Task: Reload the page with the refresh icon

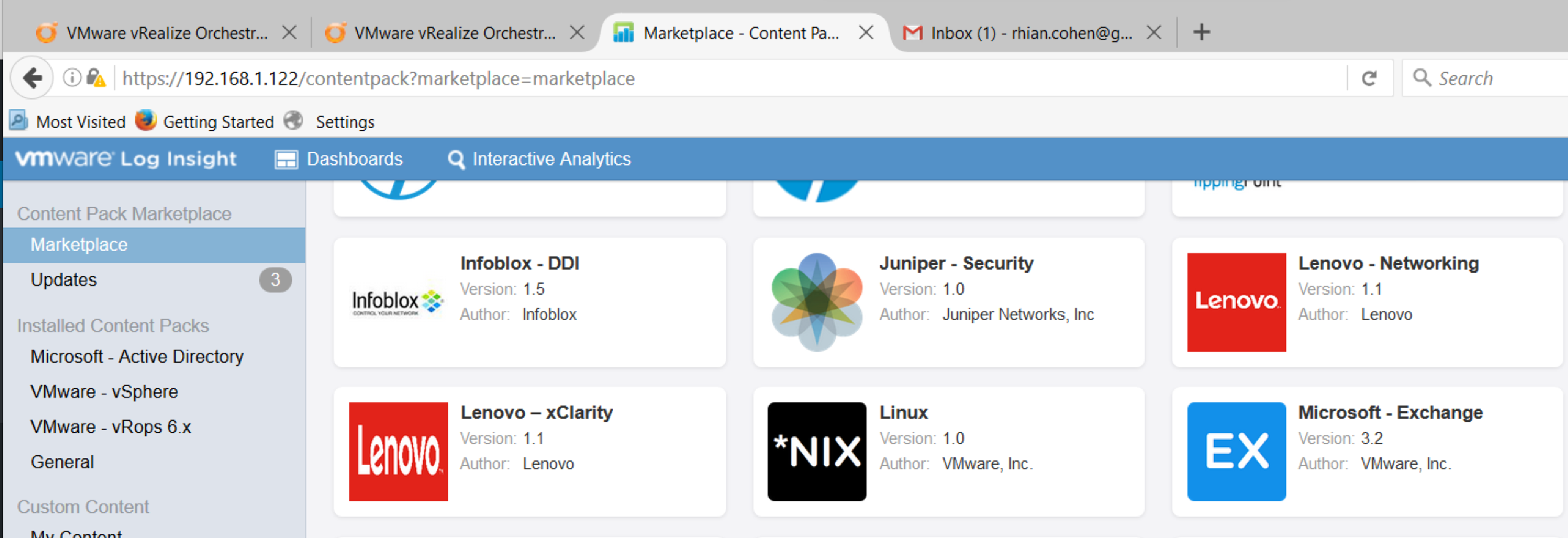Action: 1369,78
